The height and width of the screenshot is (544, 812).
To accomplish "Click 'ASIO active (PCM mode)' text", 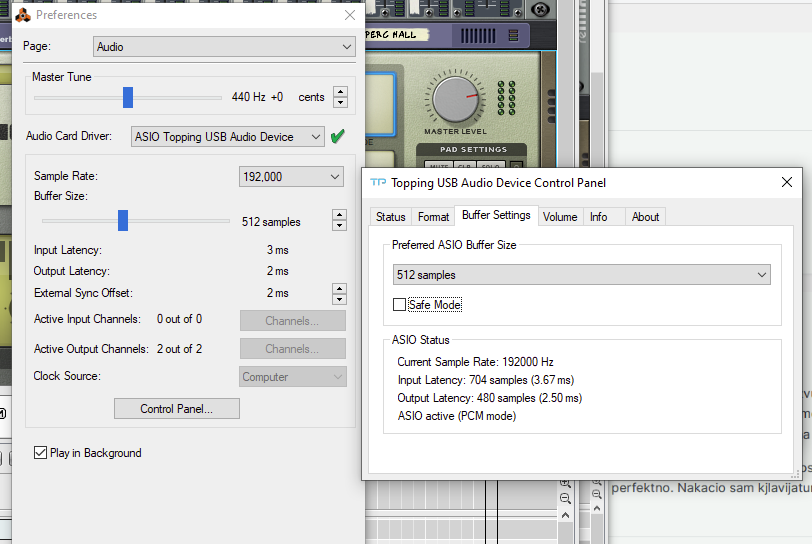I will pos(457,416).
